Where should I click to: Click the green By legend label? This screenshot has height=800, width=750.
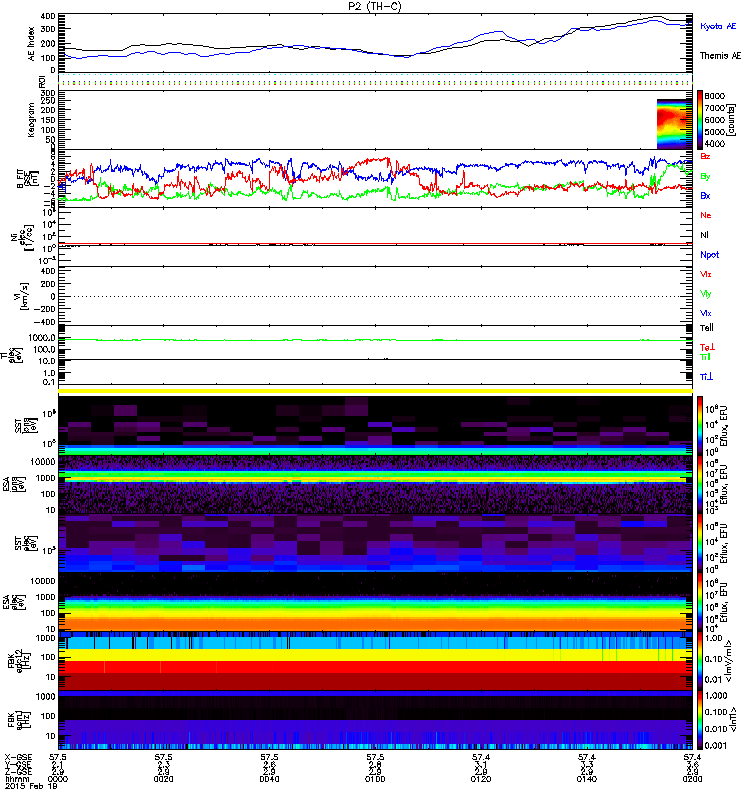[x=706, y=176]
